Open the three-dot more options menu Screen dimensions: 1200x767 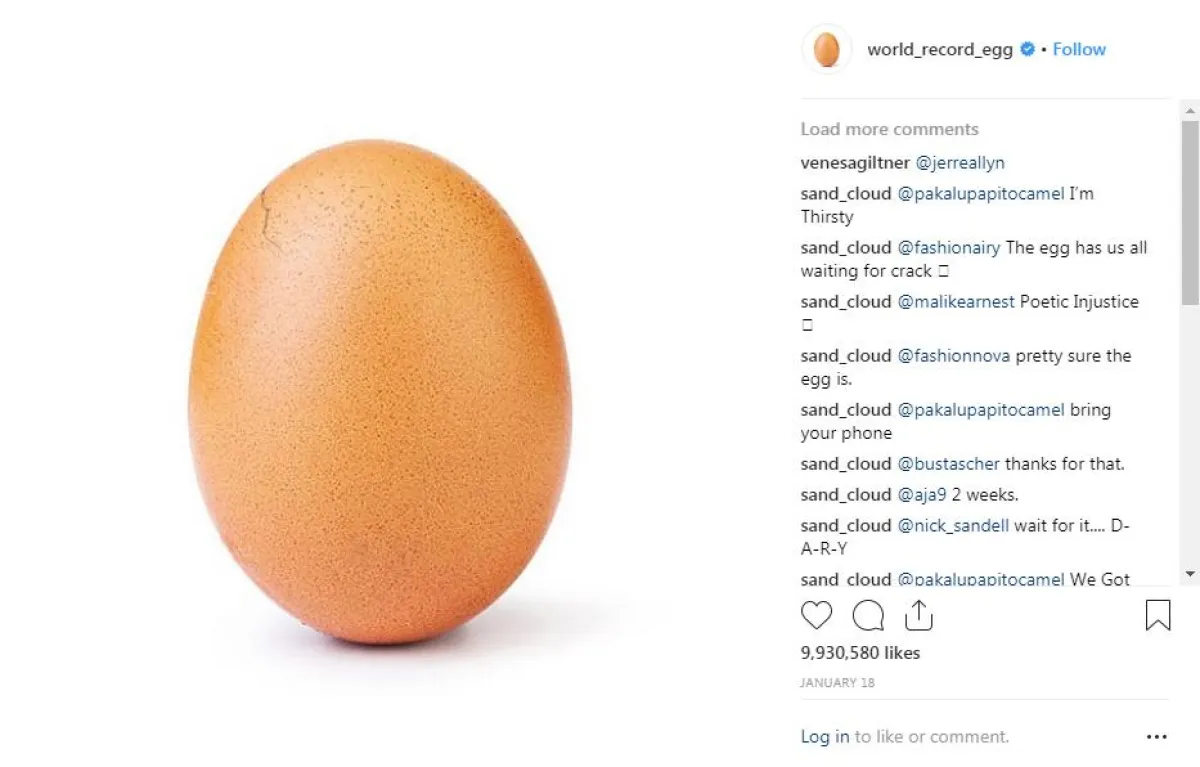pyautogui.click(x=1156, y=737)
